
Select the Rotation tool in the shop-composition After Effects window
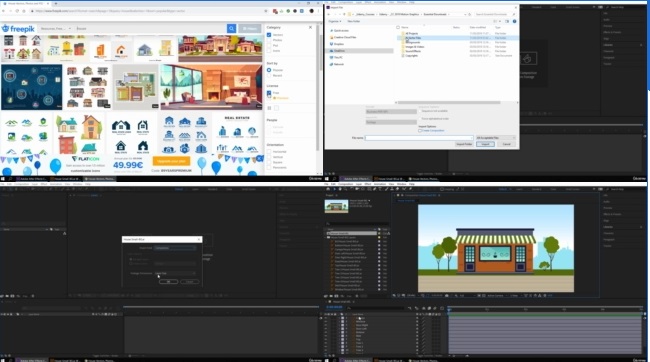tap(352, 189)
